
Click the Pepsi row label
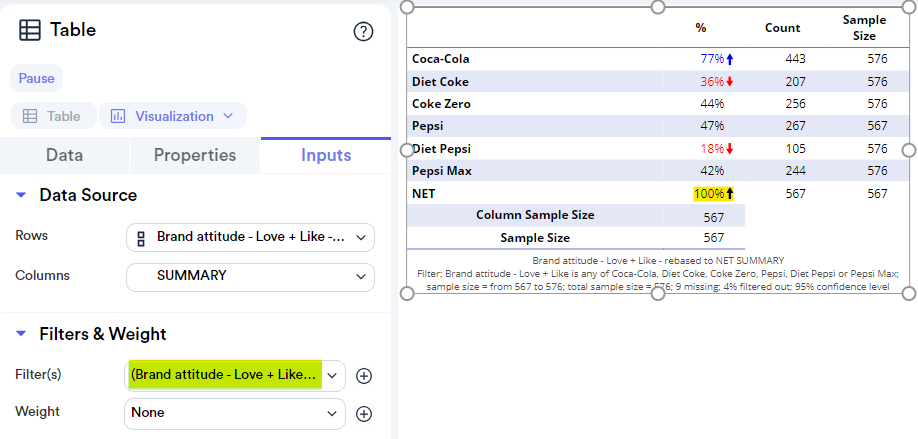pyautogui.click(x=427, y=126)
